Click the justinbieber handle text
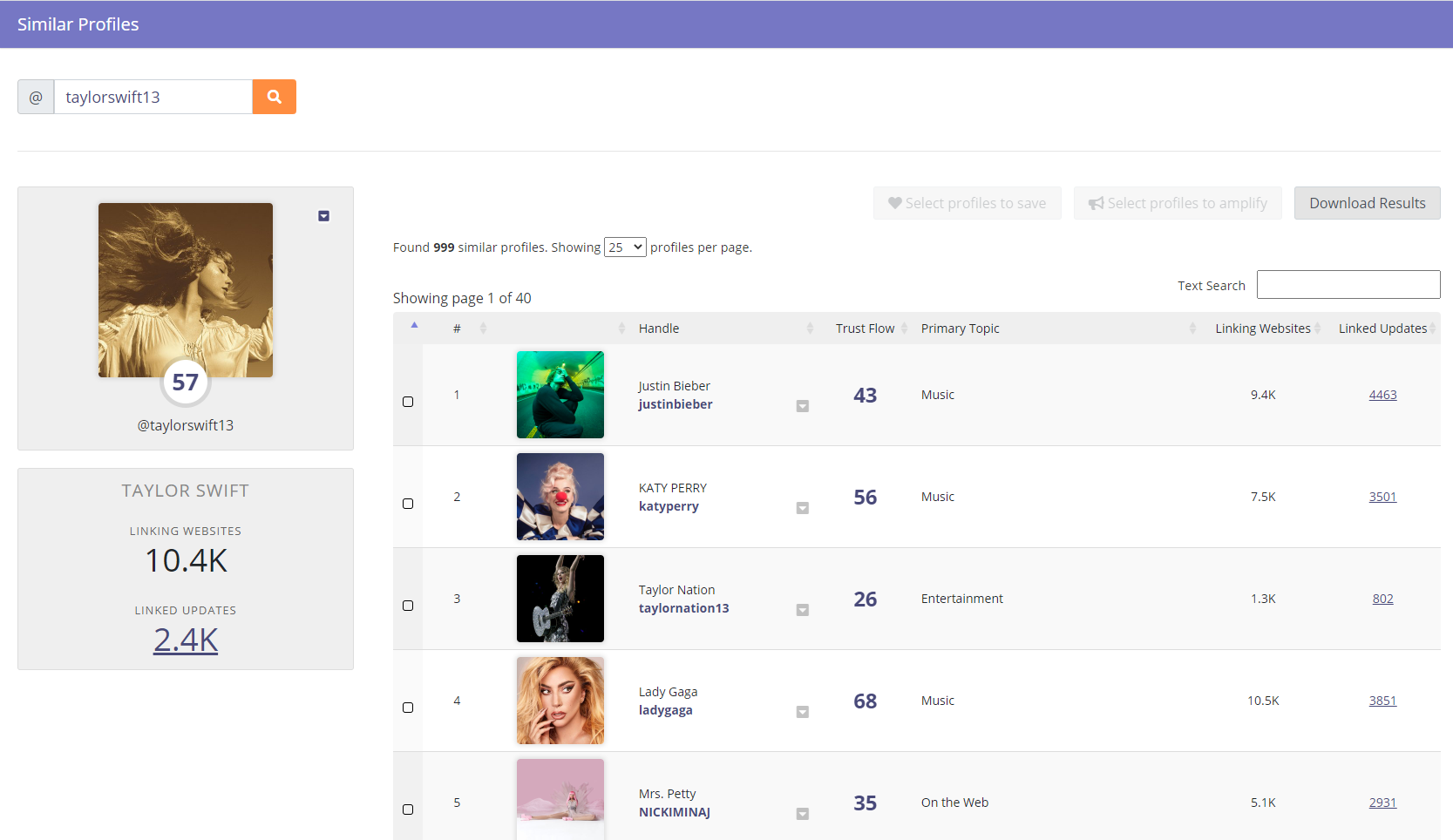Viewport: 1453px width, 840px height. pyautogui.click(x=676, y=404)
